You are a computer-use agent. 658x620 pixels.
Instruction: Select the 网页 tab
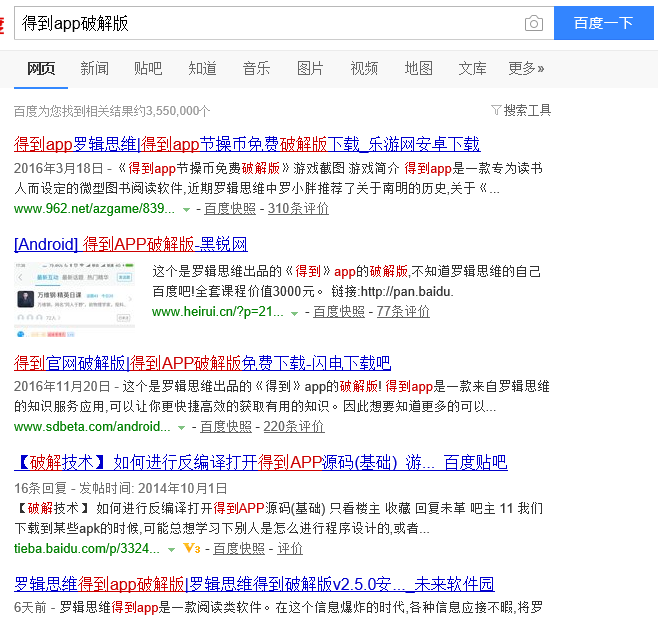tap(41, 68)
